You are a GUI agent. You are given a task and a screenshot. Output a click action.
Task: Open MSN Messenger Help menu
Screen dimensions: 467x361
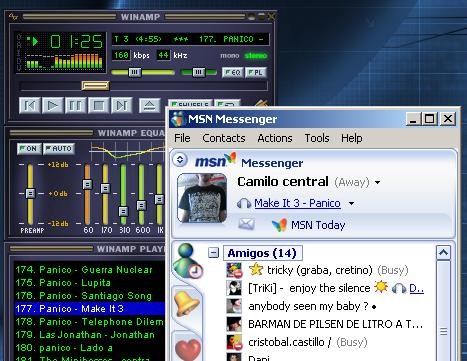point(352,138)
